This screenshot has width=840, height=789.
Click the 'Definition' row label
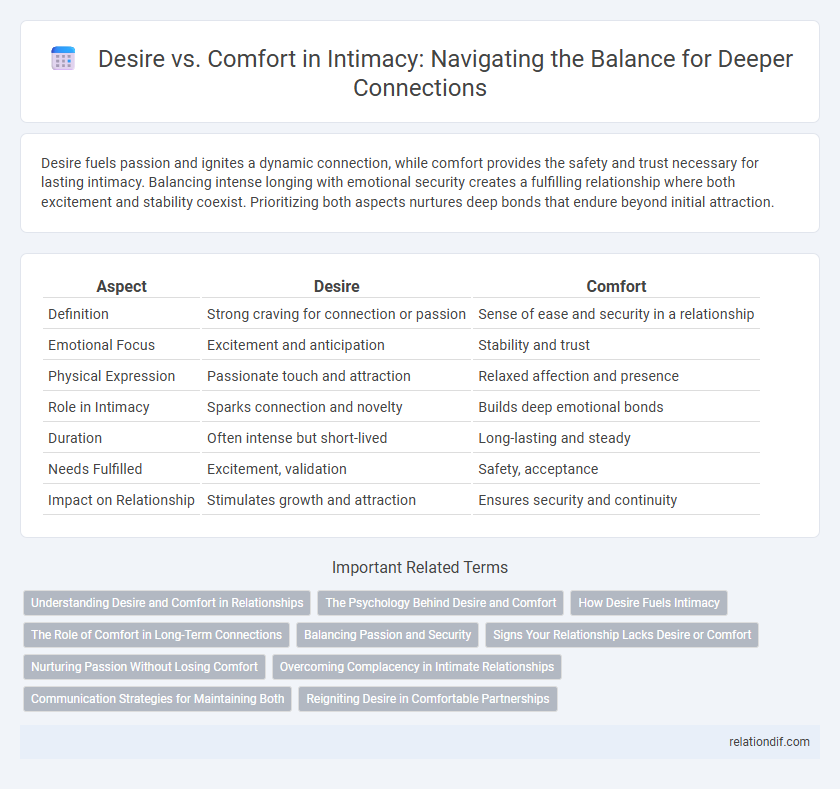pos(78,314)
